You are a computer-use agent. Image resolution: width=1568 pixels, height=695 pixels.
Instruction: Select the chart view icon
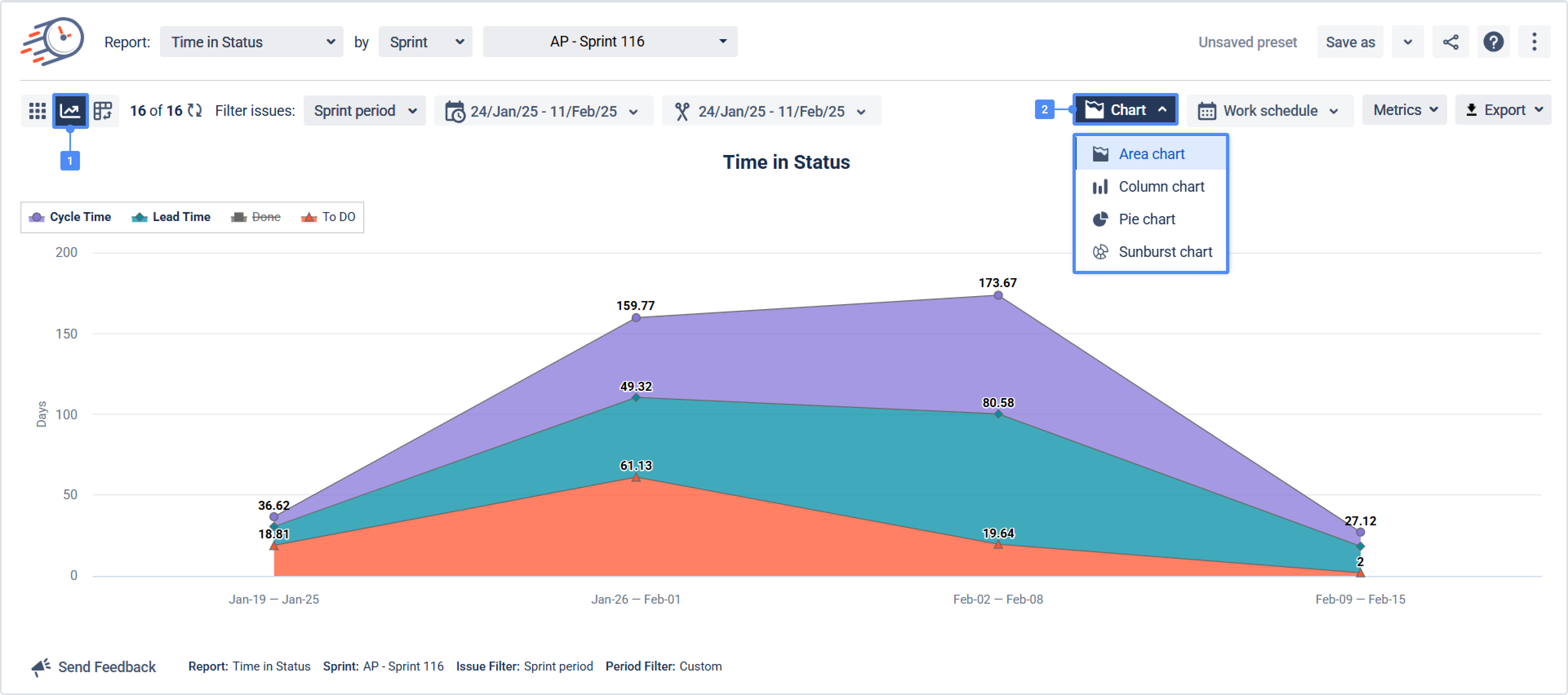(70, 111)
